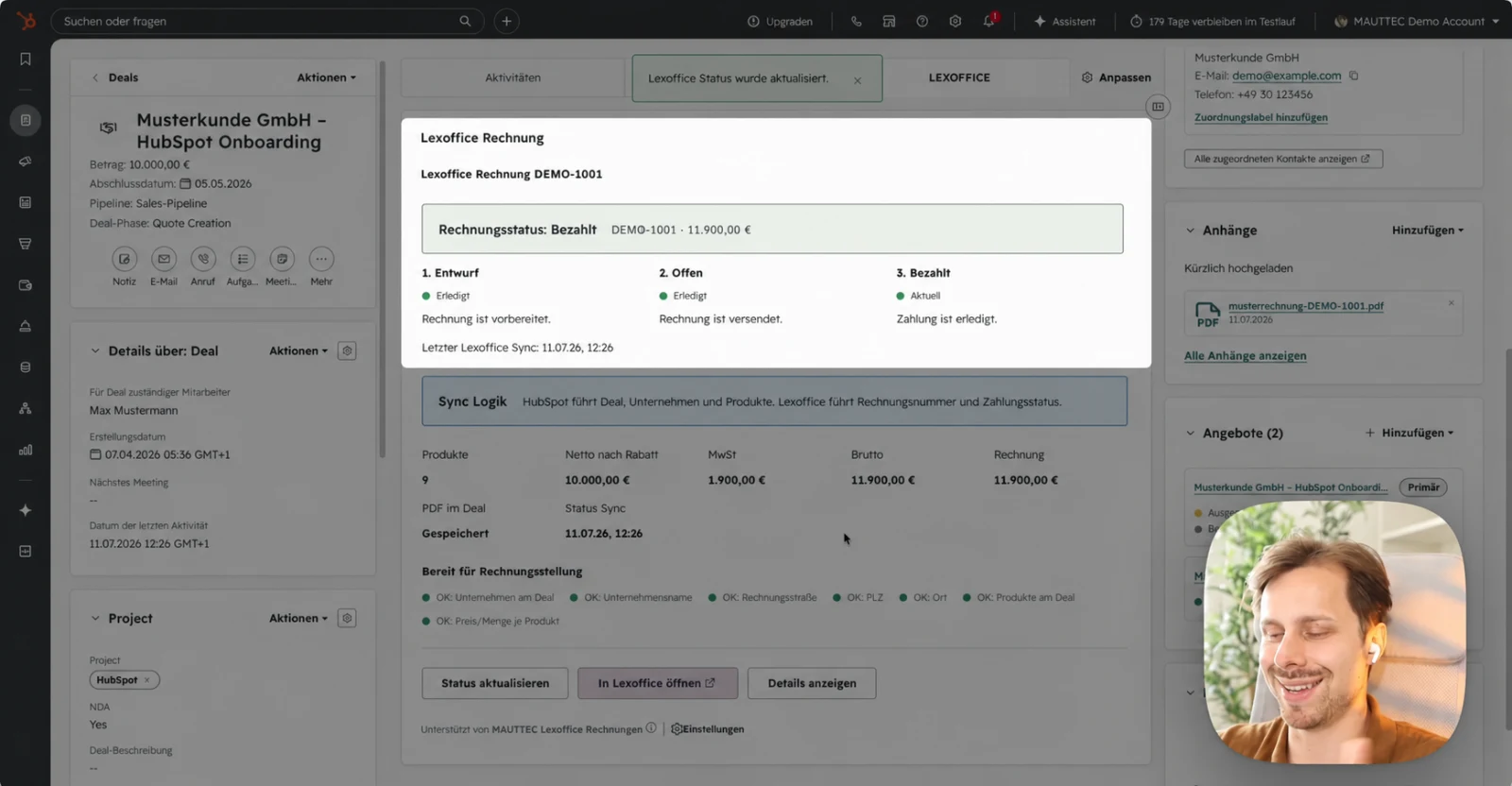The height and width of the screenshot is (786, 1512).
Task: Open the Angebote Hinzufügen dropdown
Action: click(x=1409, y=433)
